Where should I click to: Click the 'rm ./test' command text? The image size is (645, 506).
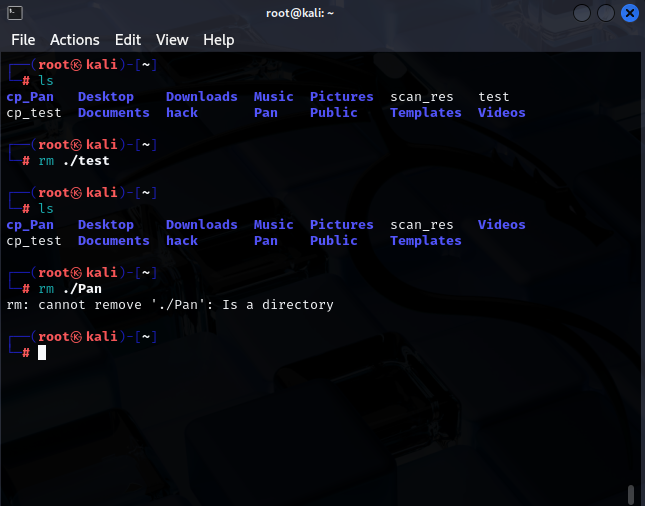74,160
